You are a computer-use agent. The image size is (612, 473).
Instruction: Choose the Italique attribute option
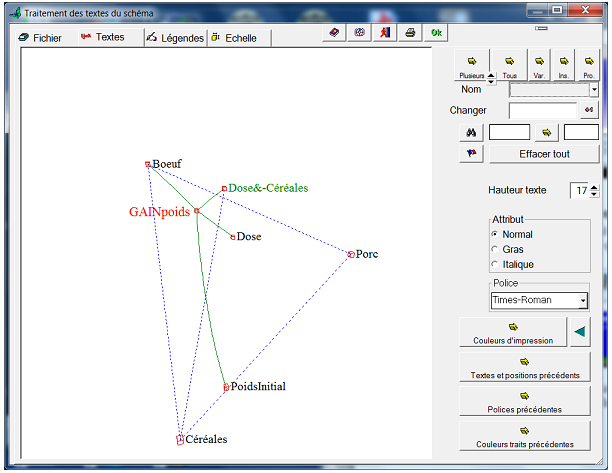[495, 264]
